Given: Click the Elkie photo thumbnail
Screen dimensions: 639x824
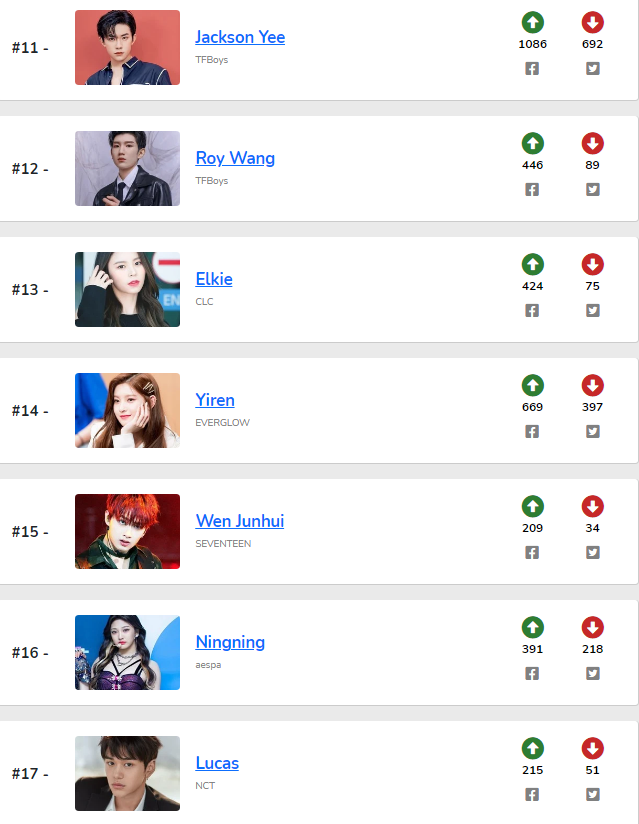Looking at the screenshot, I should tap(127, 290).
